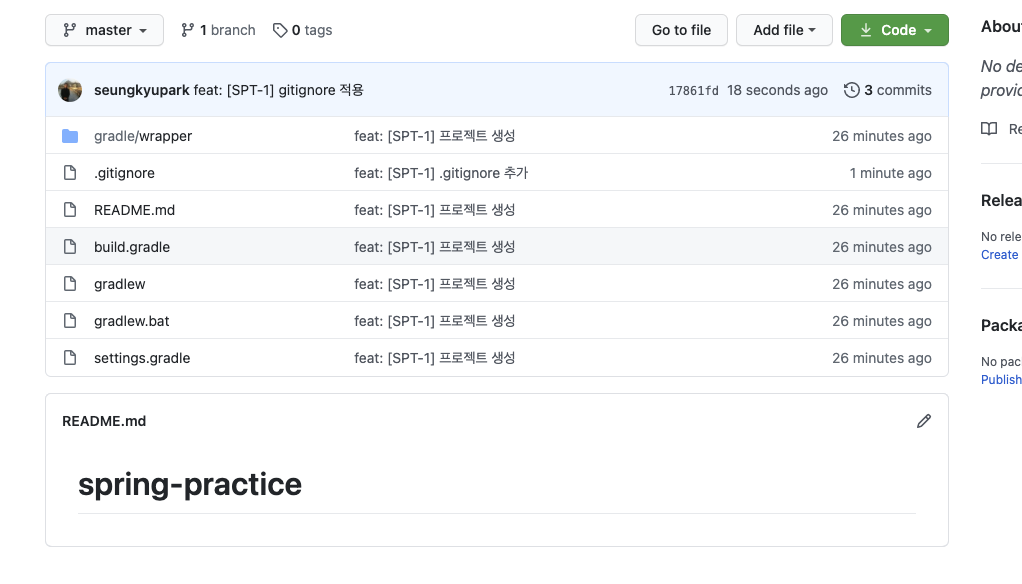Click the gradle/wrapper folder icon
This screenshot has height=584, width=1022.
click(70, 136)
